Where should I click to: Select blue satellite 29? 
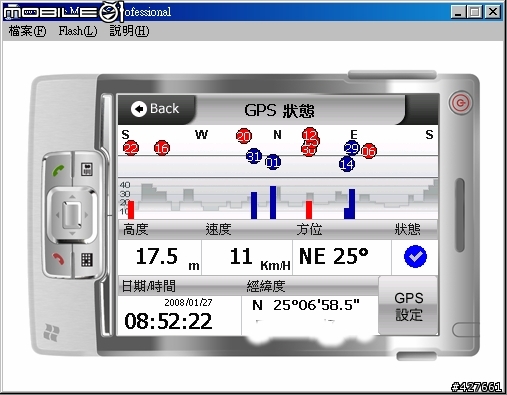(x=351, y=148)
